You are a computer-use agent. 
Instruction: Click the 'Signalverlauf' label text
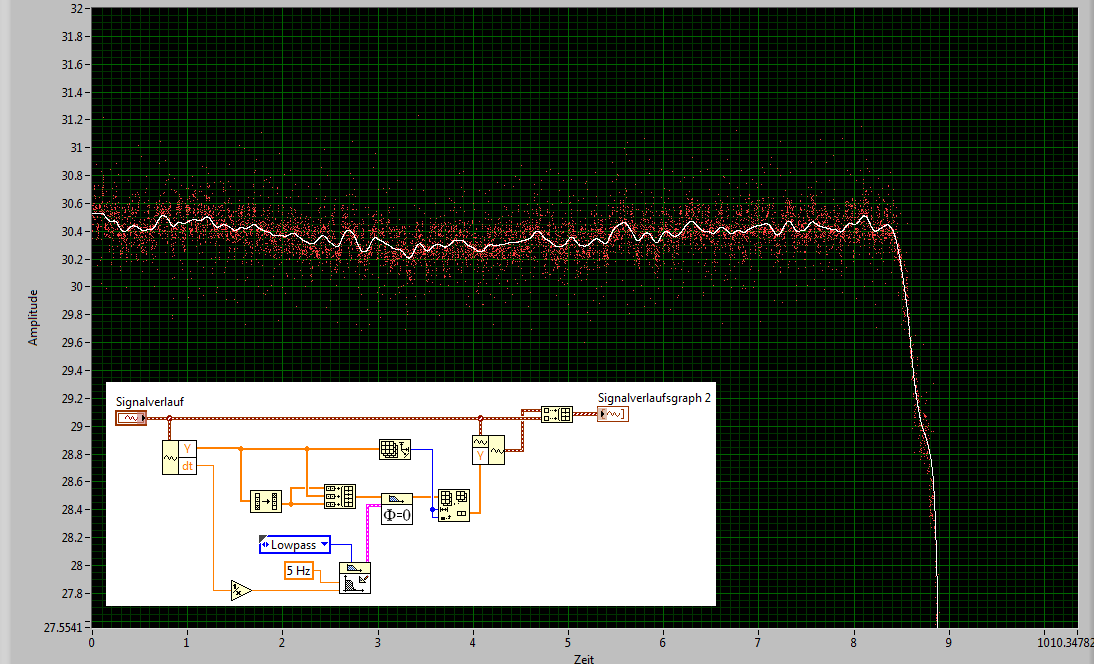coord(150,402)
